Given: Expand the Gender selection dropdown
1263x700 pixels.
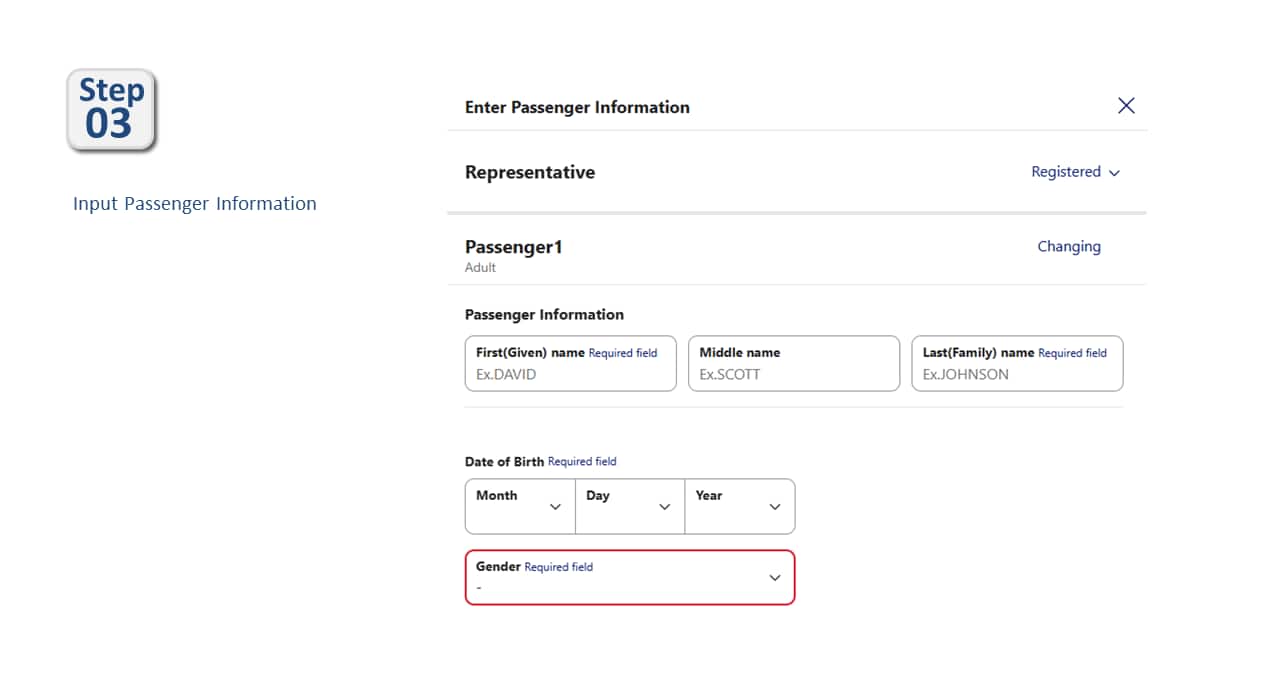Looking at the screenshot, I should coord(629,577).
